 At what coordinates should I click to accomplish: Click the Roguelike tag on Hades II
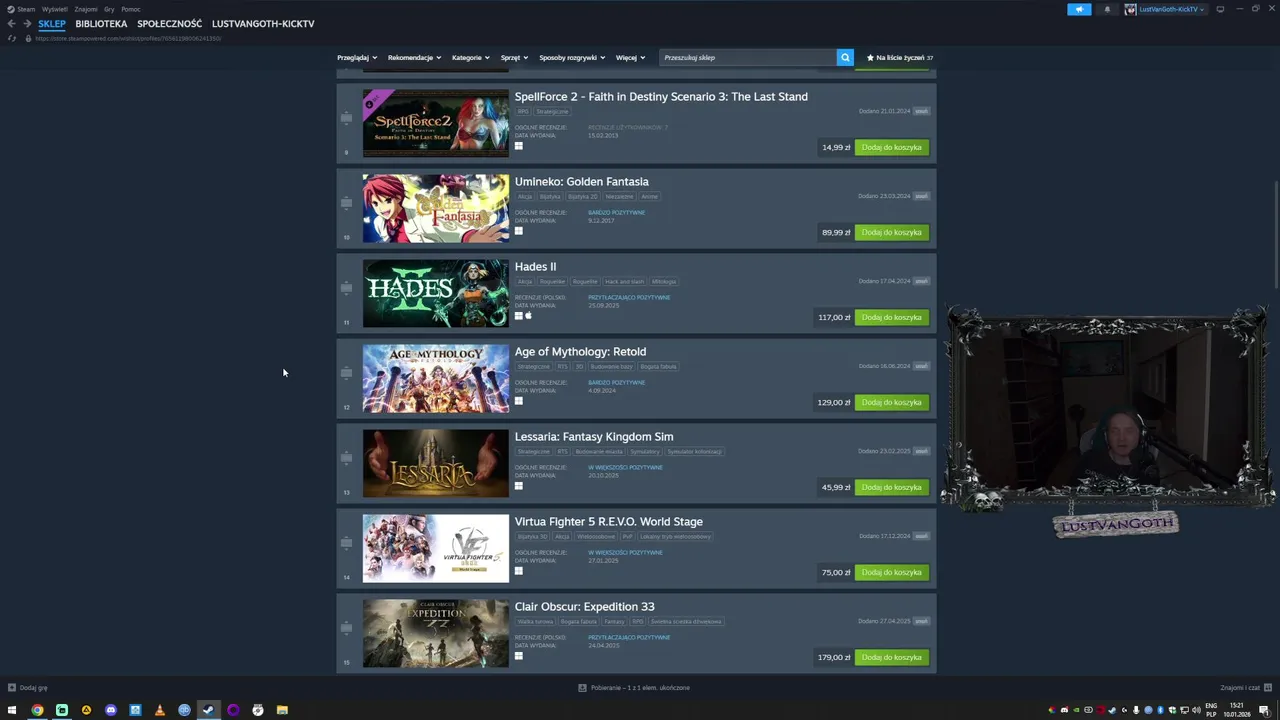point(552,281)
